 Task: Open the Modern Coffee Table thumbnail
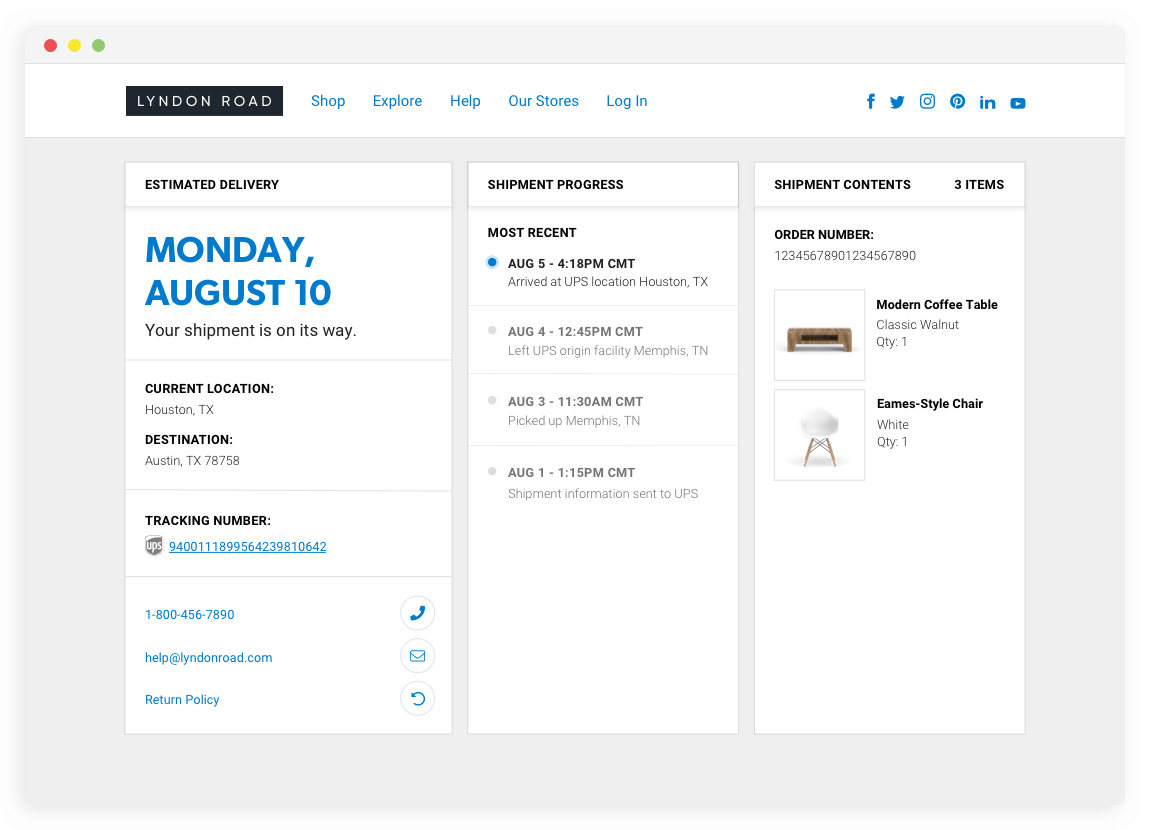click(x=819, y=335)
